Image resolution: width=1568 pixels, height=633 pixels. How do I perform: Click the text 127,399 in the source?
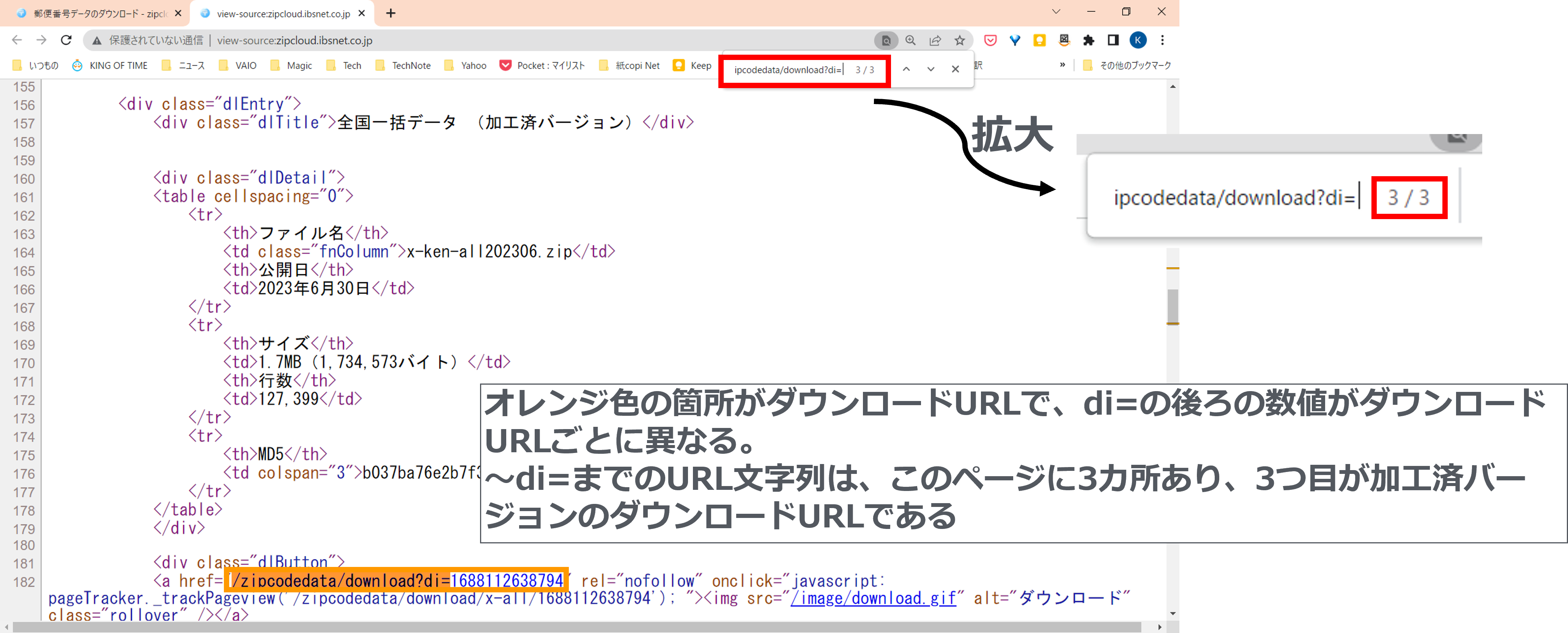[x=288, y=399]
